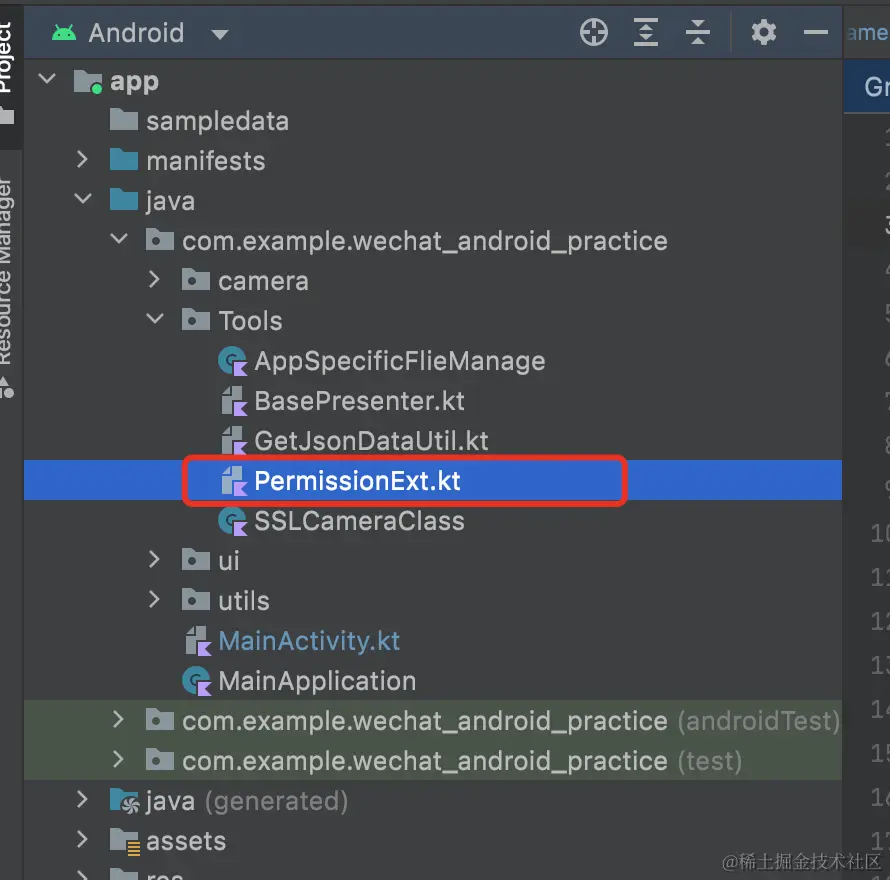This screenshot has width=890, height=880.
Task: Expand the camera package
Action: 154,279
